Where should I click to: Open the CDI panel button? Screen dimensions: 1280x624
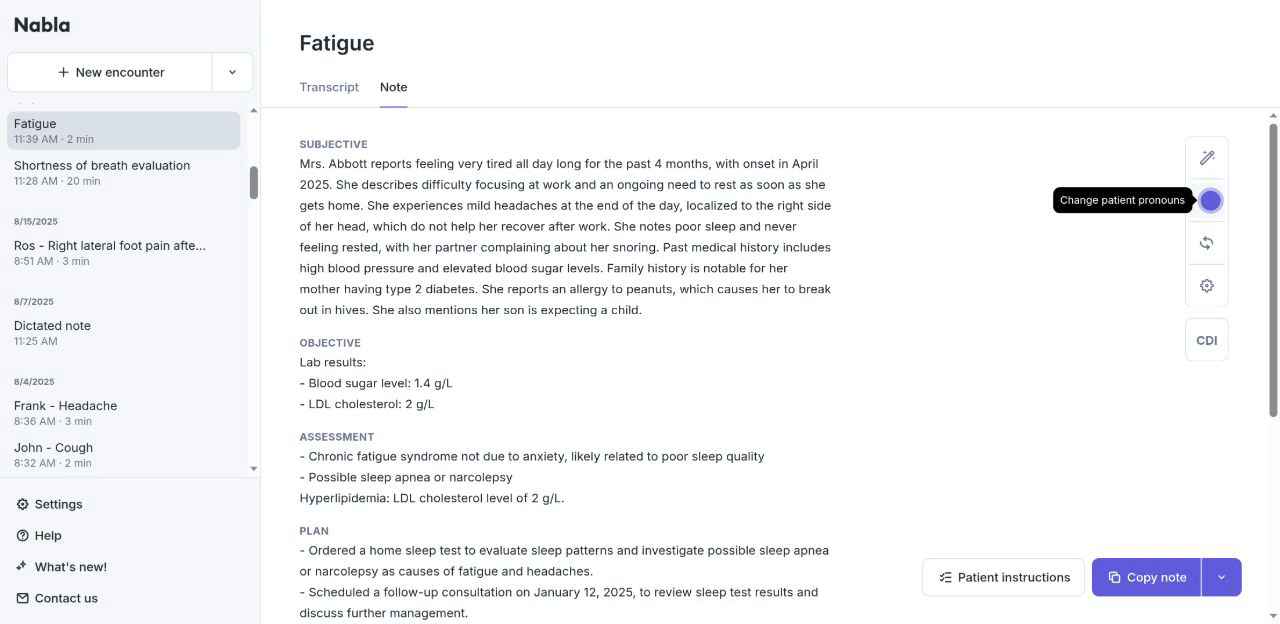[1207, 340]
